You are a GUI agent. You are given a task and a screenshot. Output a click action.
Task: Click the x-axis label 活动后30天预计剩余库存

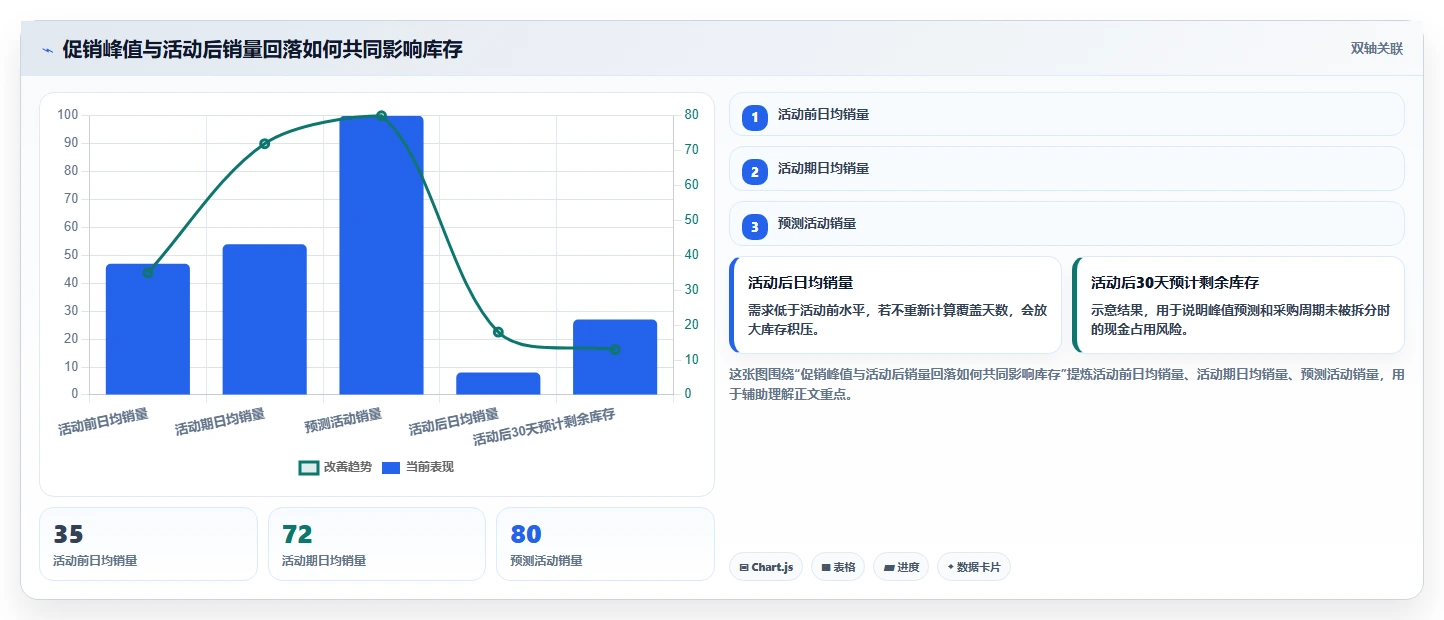tap(543, 427)
